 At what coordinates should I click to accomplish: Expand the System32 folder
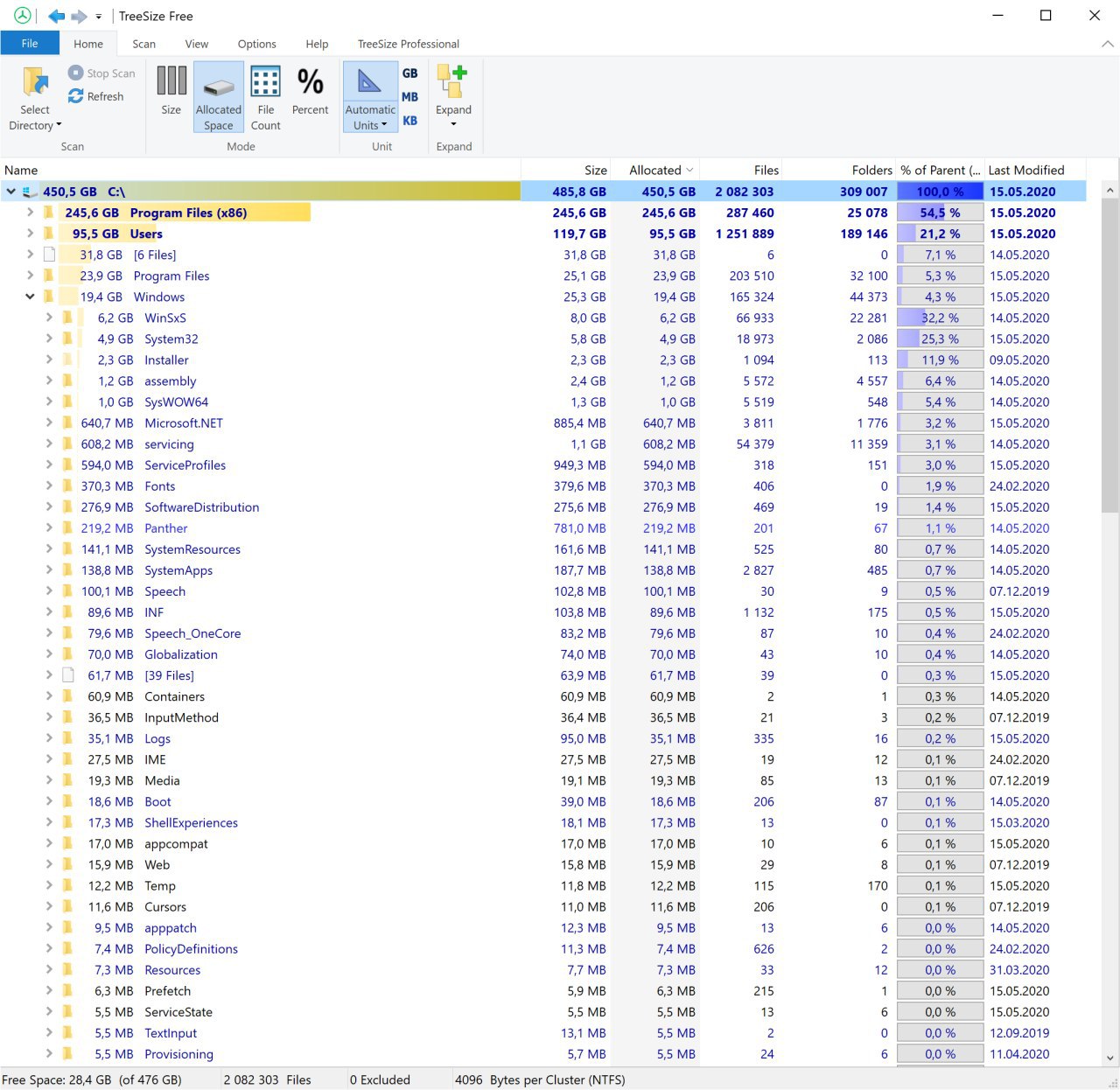49,339
